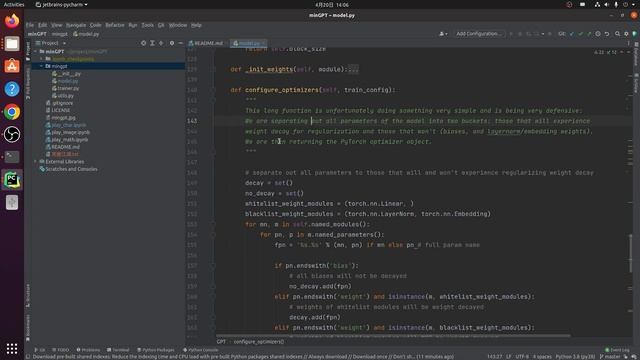Open trainer.py in project tree

pos(65,88)
